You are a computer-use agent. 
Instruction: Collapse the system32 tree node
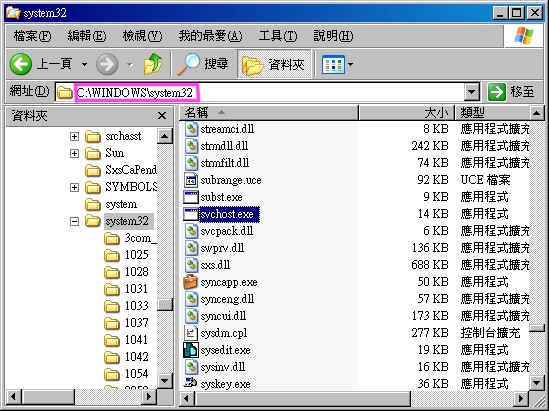(74, 221)
